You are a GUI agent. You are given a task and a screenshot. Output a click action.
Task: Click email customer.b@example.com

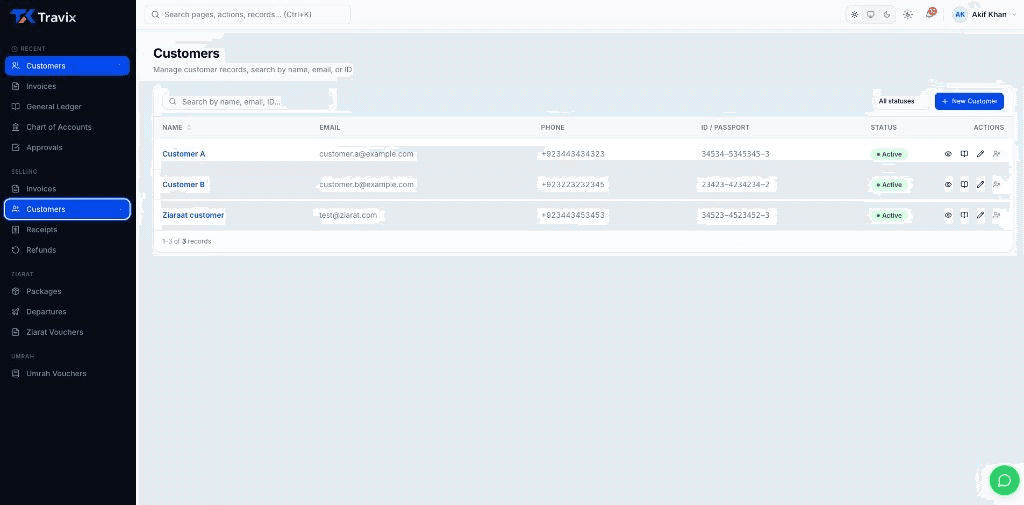(x=366, y=185)
